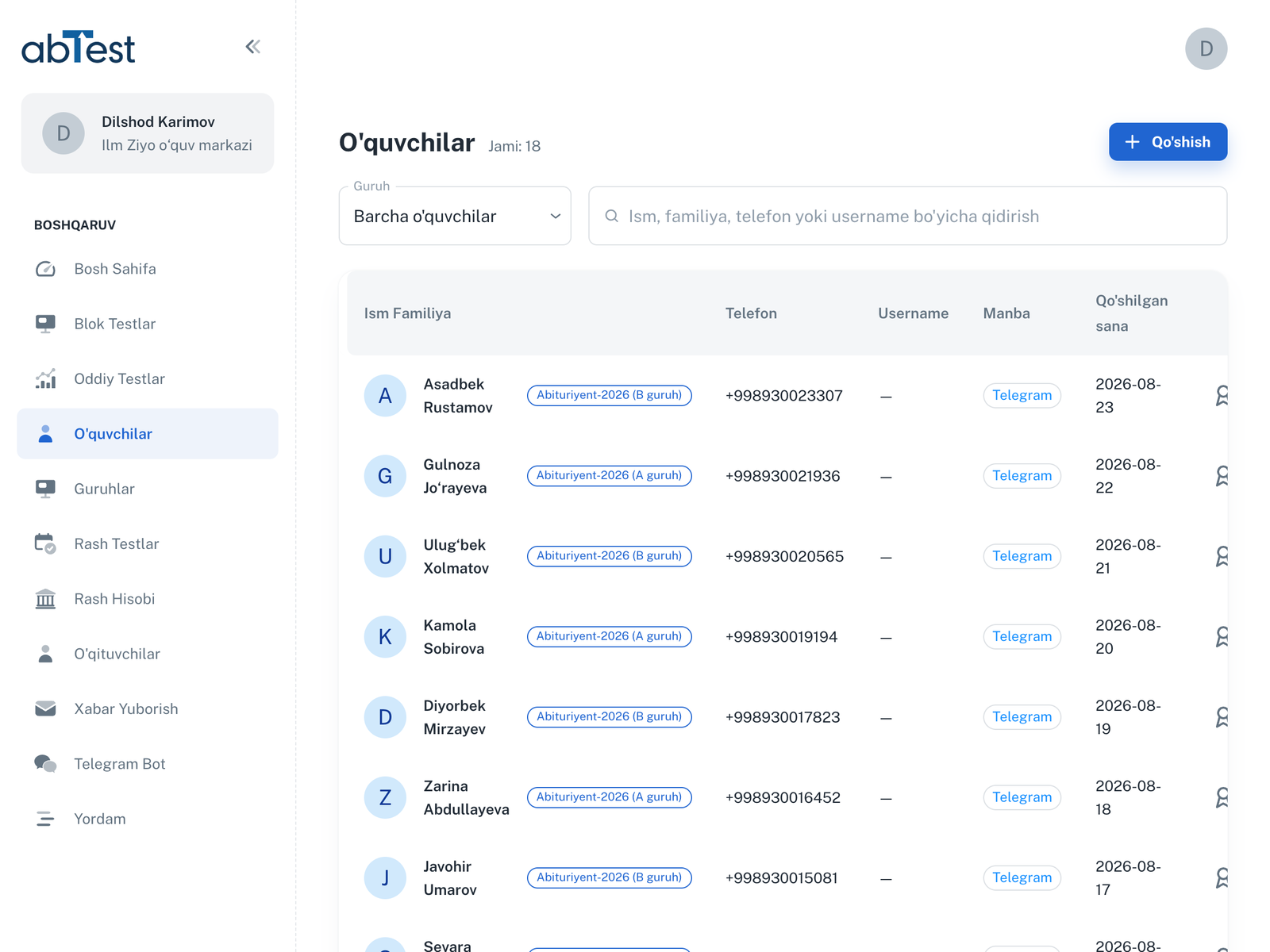Click Diyorbek Mirzayev avatar letter D
1270x952 pixels.
tap(385, 717)
